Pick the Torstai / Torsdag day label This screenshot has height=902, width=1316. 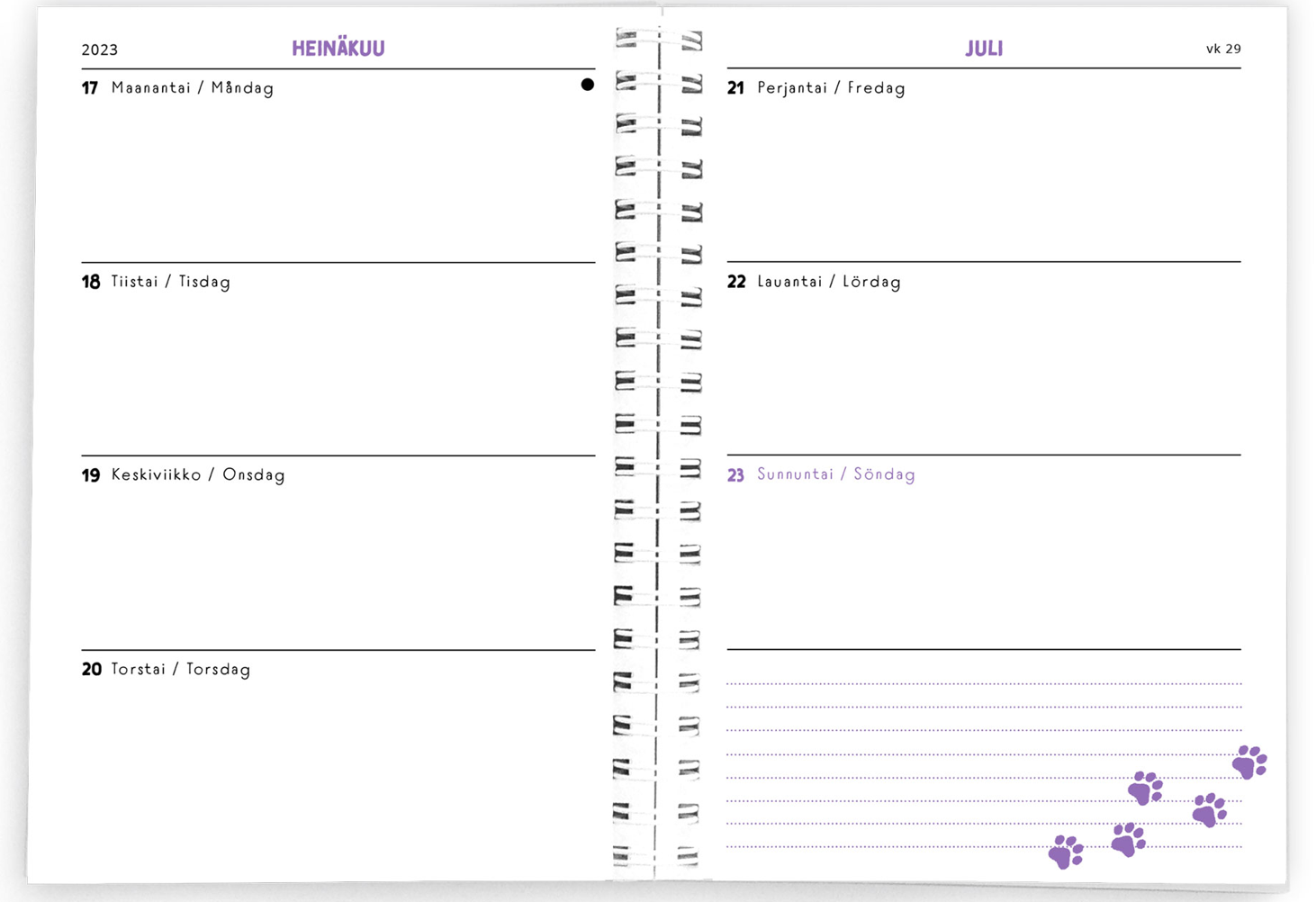[x=181, y=670]
